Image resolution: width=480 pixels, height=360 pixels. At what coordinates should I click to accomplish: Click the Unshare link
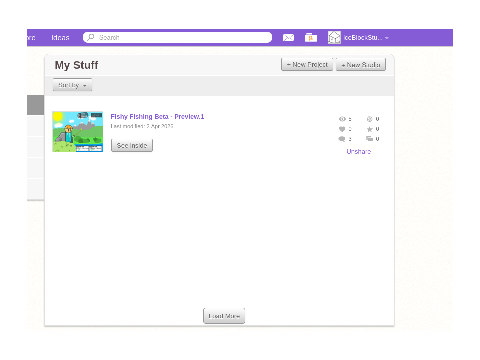pos(359,151)
